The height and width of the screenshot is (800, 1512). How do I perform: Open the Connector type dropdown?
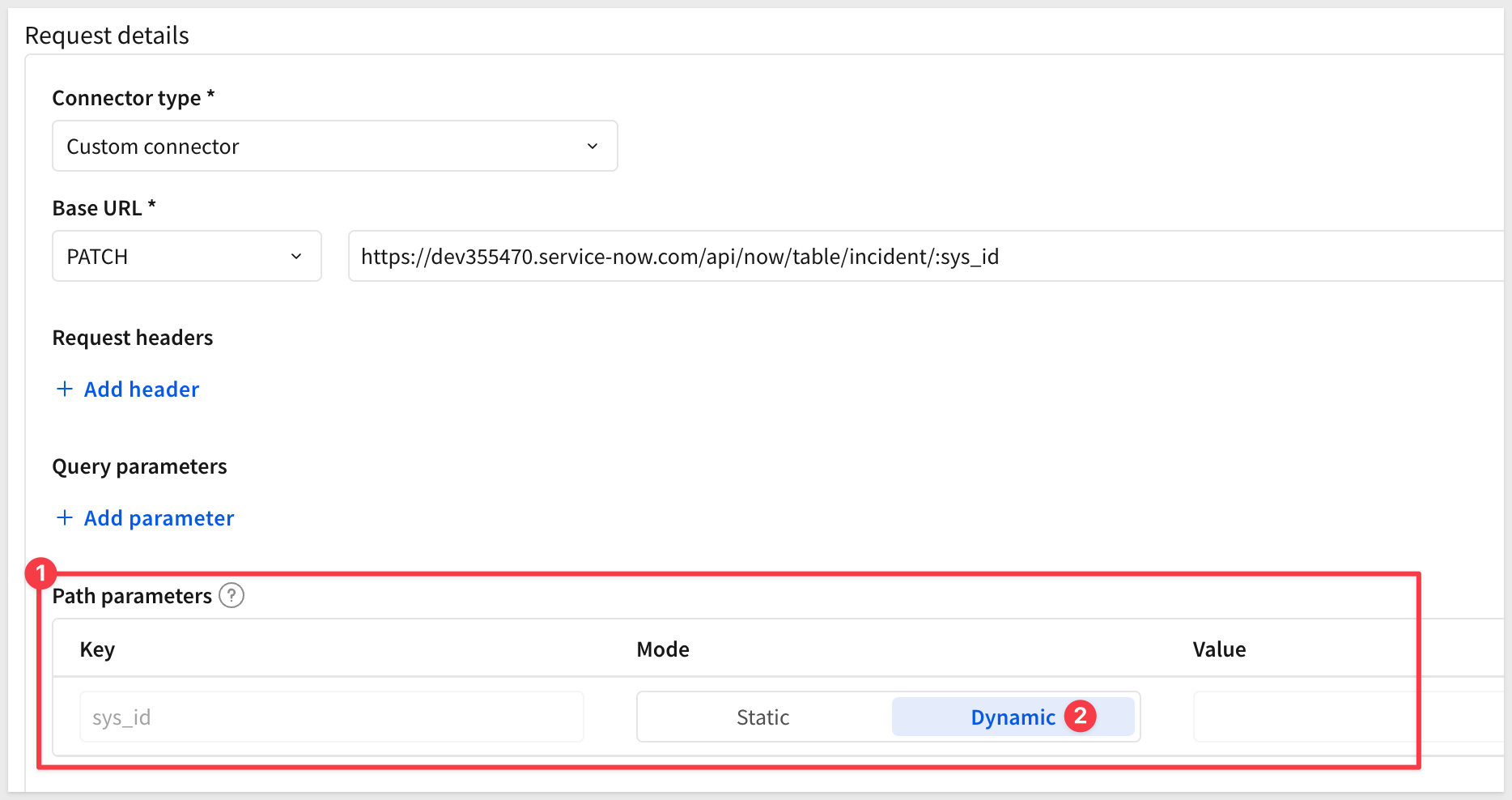(333, 147)
